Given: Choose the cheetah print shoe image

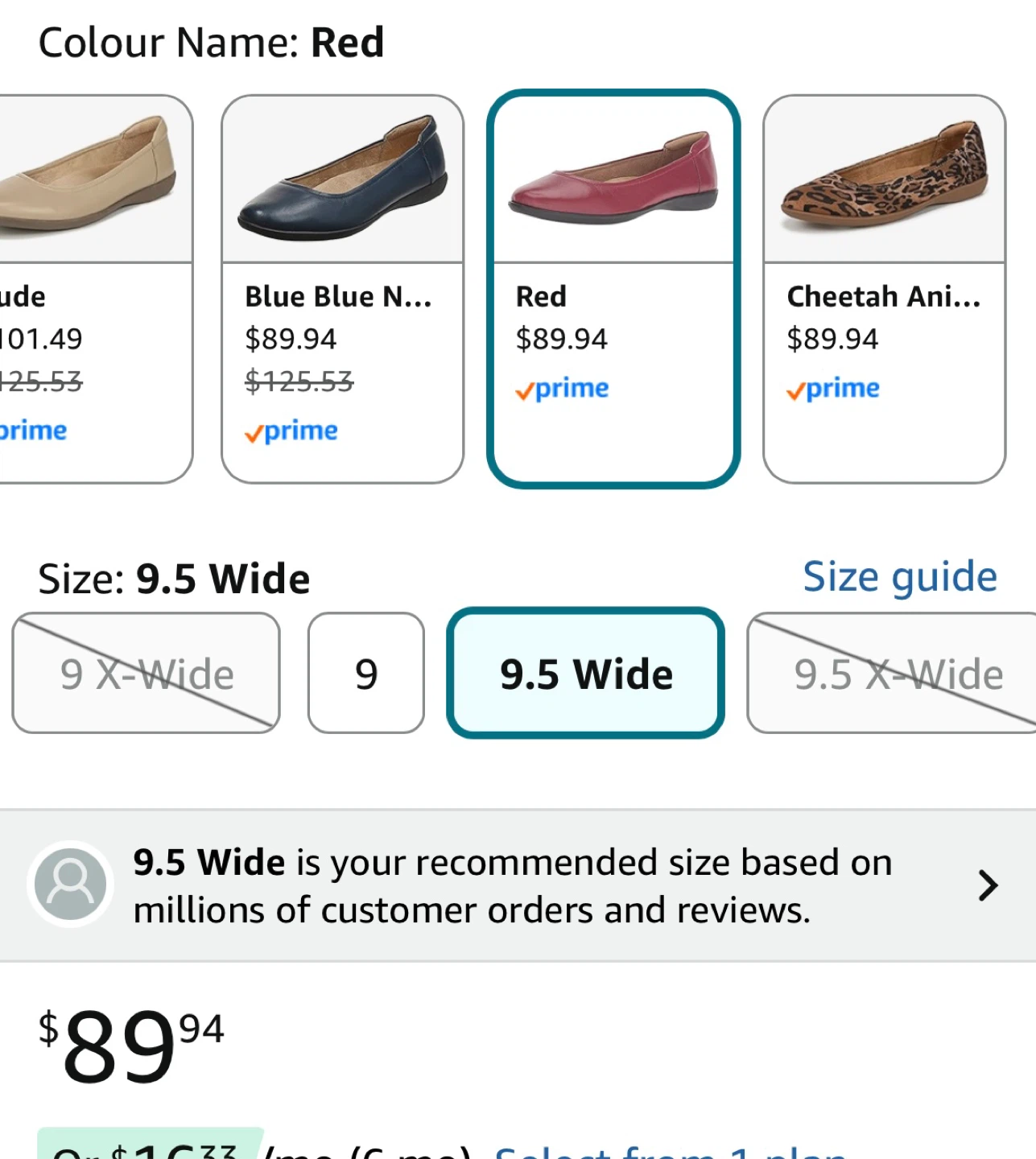Looking at the screenshot, I should [x=884, y=180].
